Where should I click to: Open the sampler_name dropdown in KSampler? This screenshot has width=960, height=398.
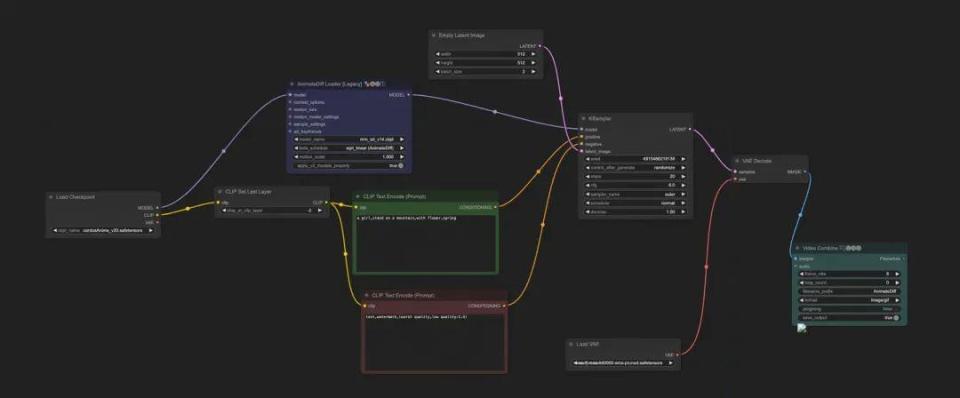click(x=636, y=194)
